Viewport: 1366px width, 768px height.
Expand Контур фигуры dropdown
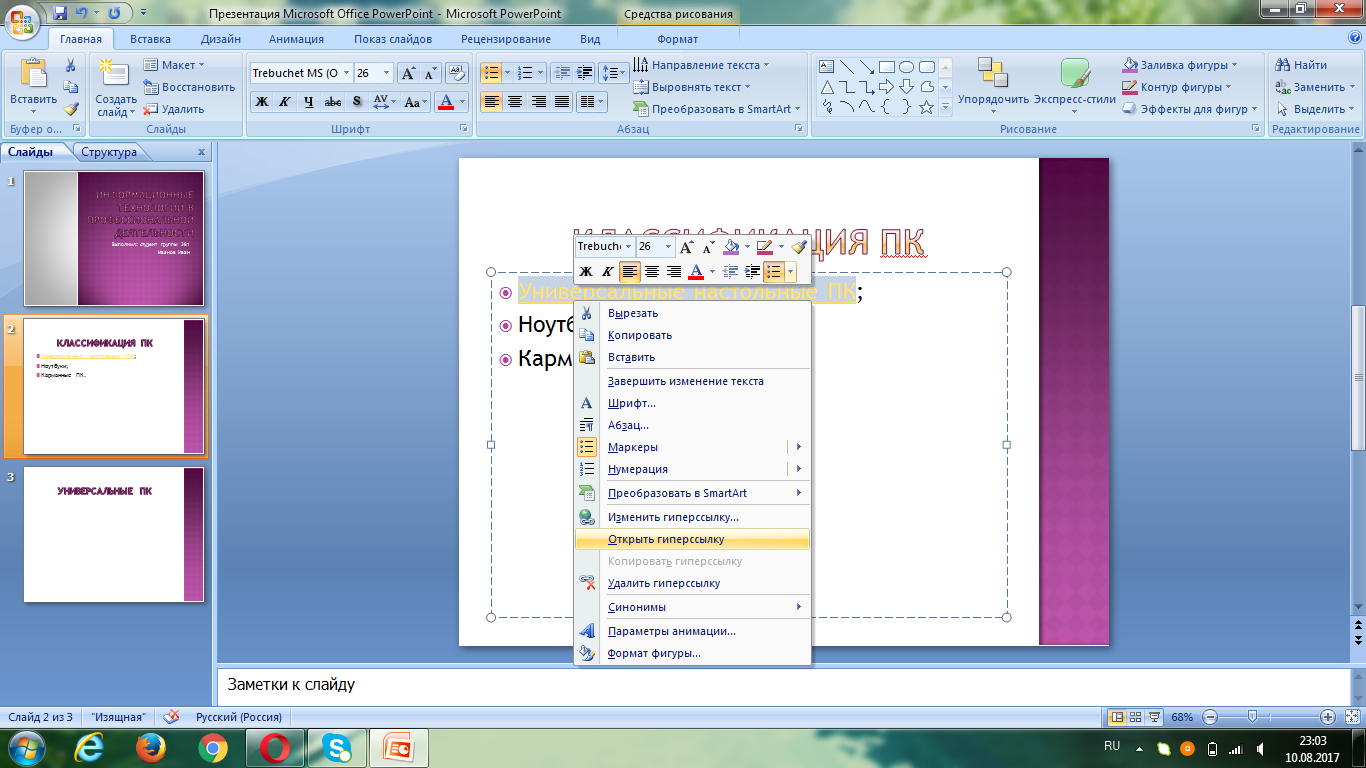(1176, 87)
